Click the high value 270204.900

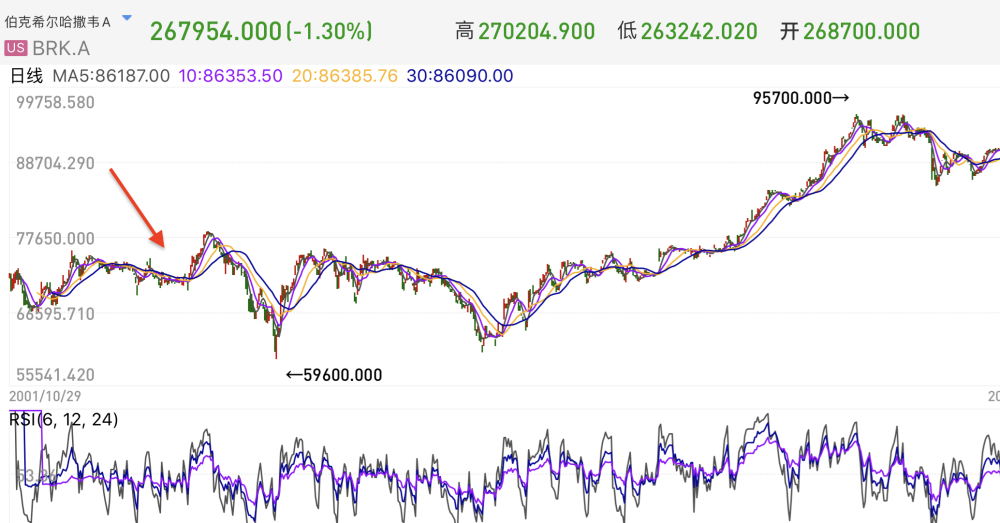point(536,31)
